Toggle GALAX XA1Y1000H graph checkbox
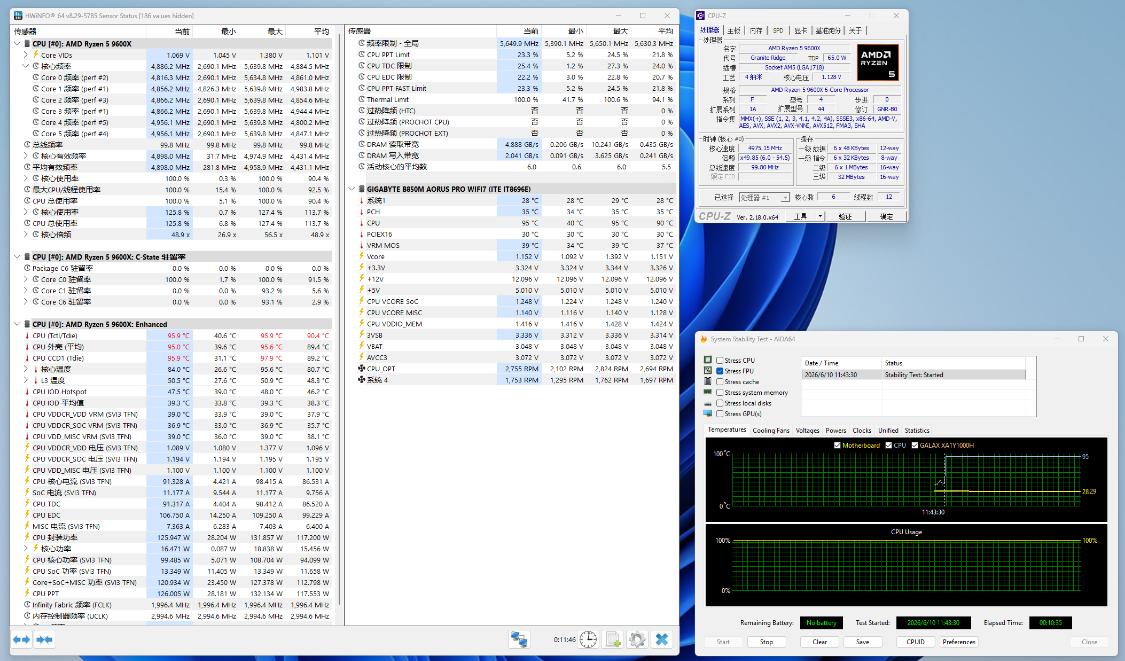The image size is (1125, 661). 915,446
